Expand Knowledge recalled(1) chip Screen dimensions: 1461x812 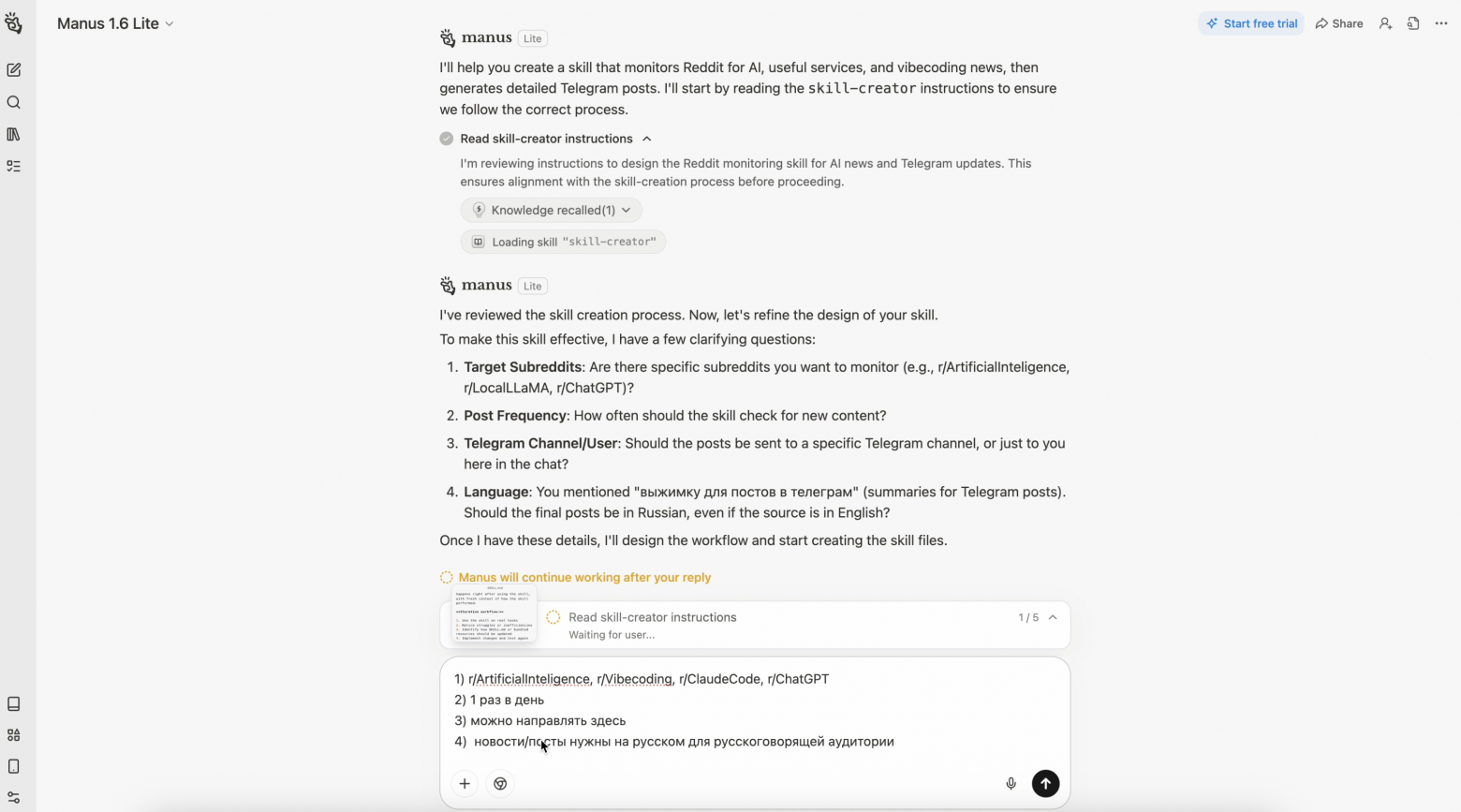[x=551, y=210]
